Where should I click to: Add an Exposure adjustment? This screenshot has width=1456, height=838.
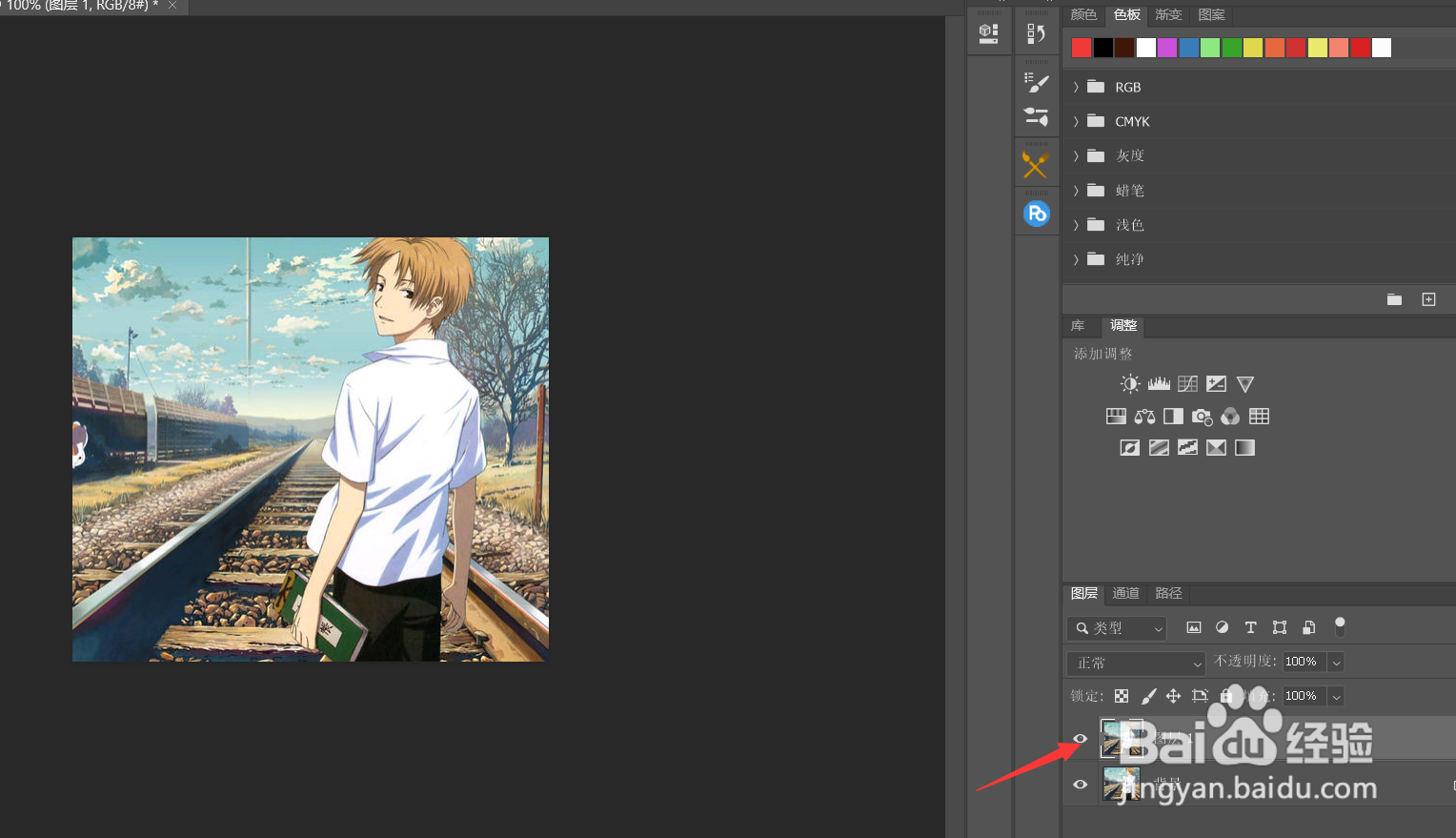pos(1216,384)
